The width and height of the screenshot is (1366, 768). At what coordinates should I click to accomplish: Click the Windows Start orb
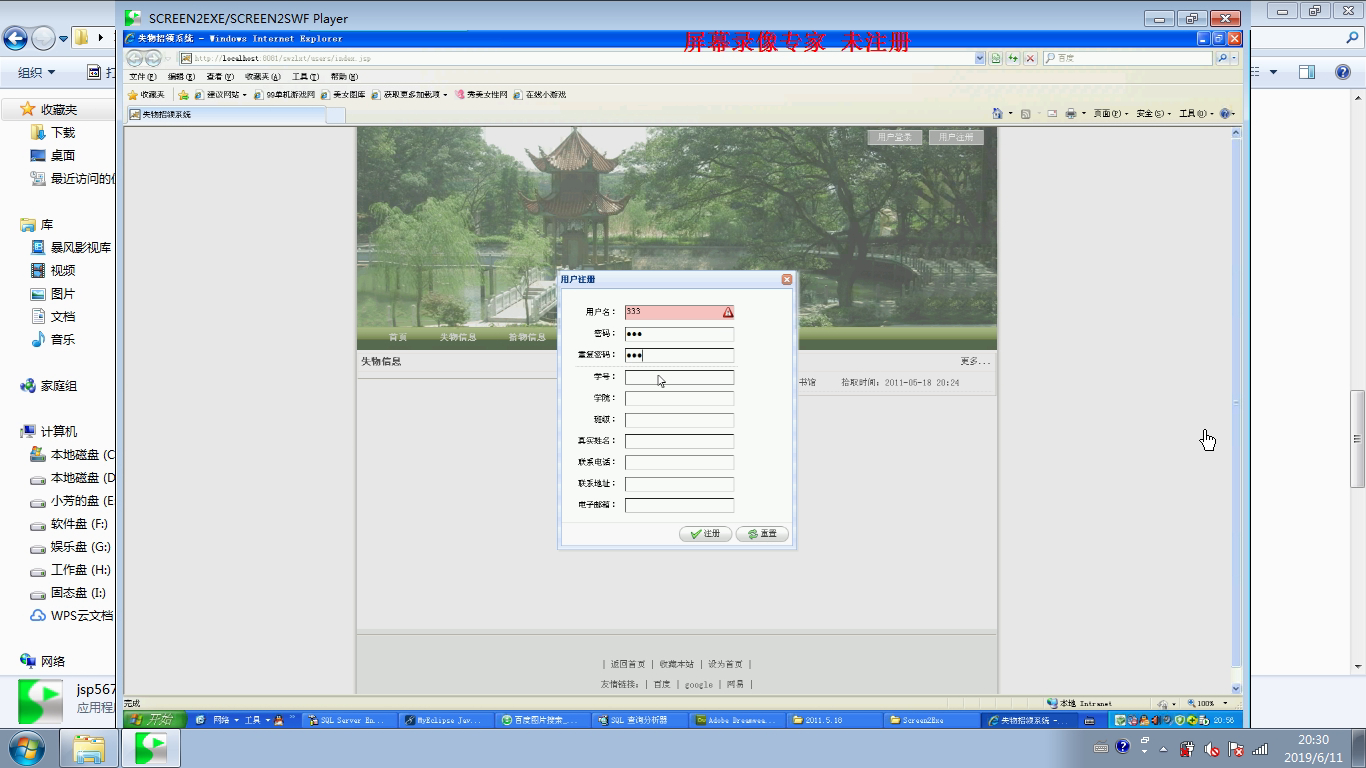[x=26, y=748]
